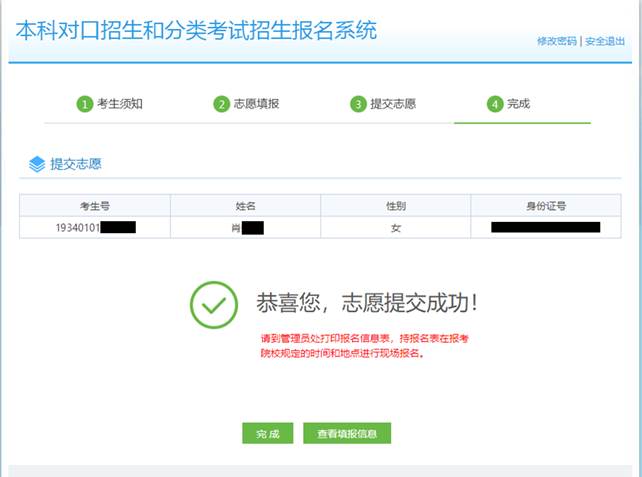This screenshot has height=477, width=642.
Task: Switch to the 志愿填报 step tab
Action: click(256, 104)
